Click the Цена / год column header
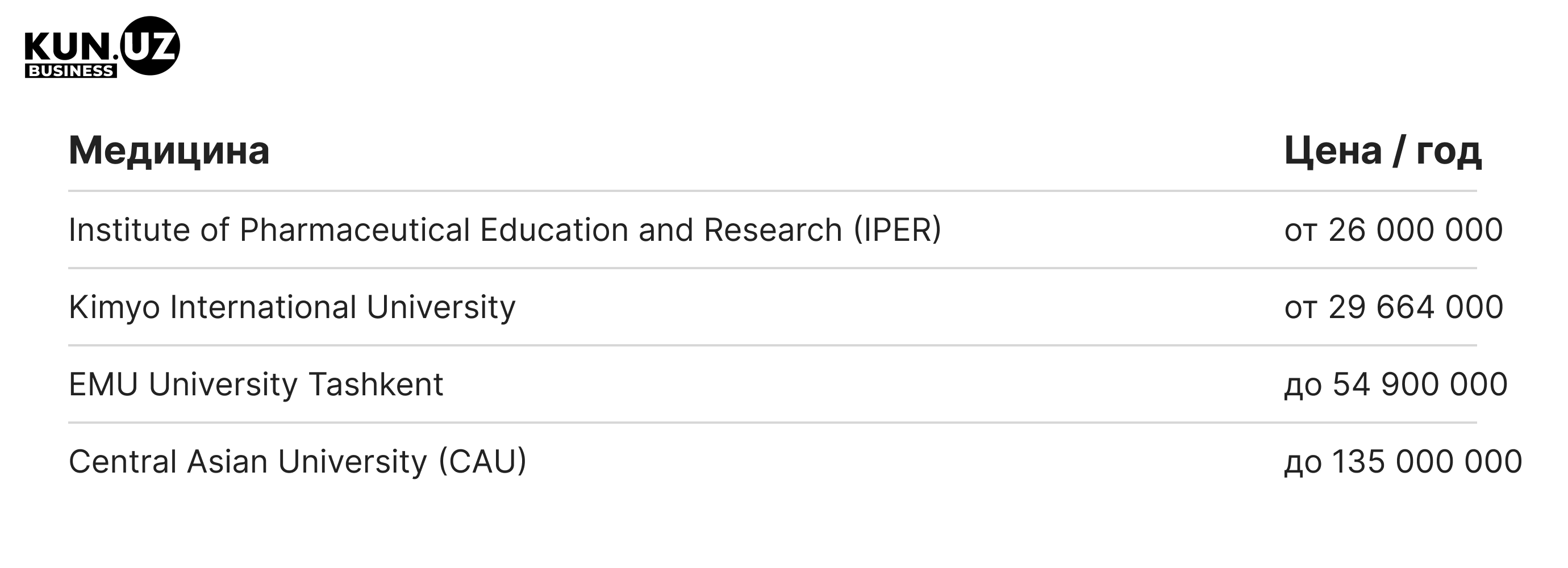The image size is (1568, 568). pos(1382,151)
